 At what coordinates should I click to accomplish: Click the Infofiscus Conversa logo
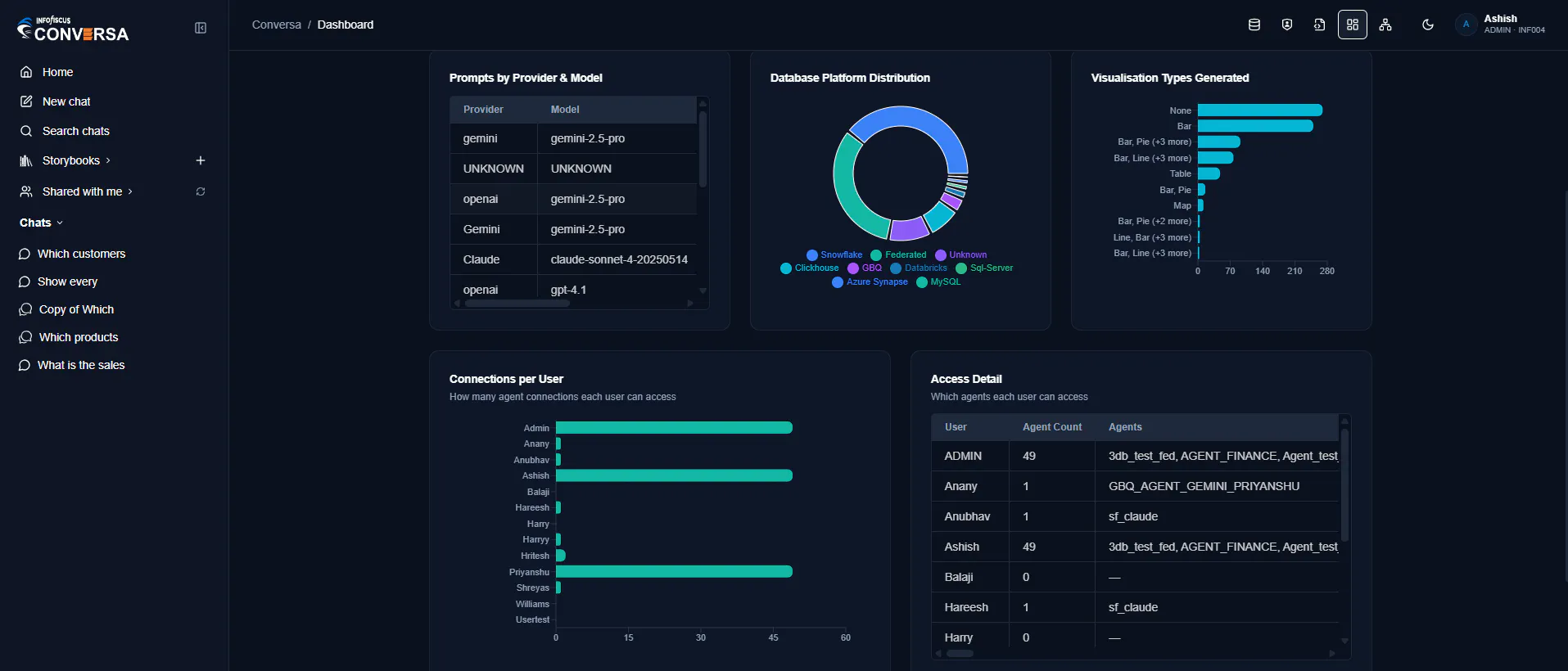73,29
